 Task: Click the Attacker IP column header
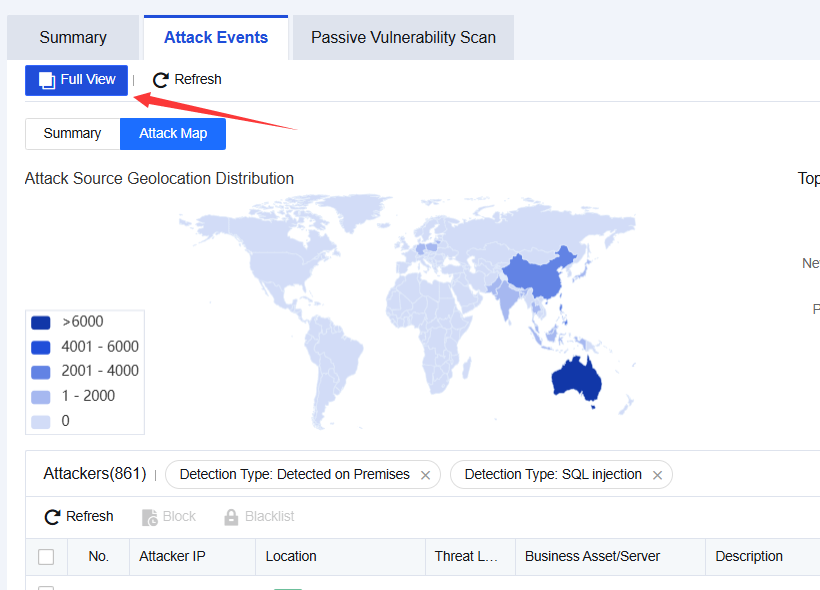tap(172, 557)
